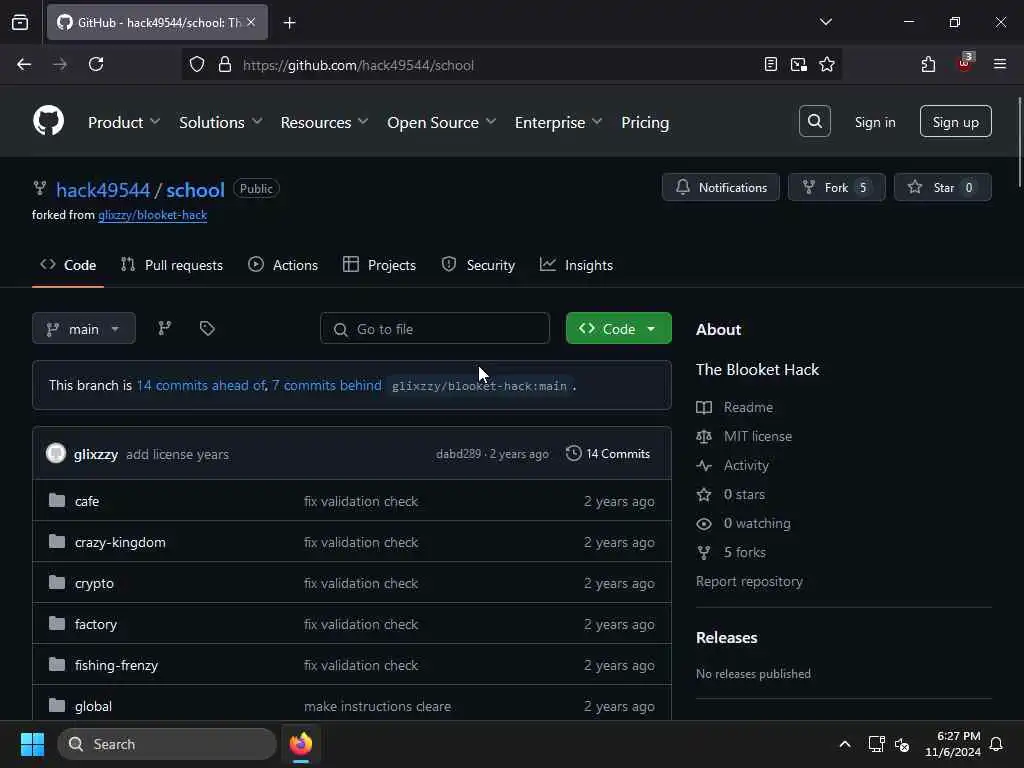The height and width of the screenshot is (768, 1024).
Task: View branches via the branch icon
Action: pyautogui.click(x=165, y=328)
